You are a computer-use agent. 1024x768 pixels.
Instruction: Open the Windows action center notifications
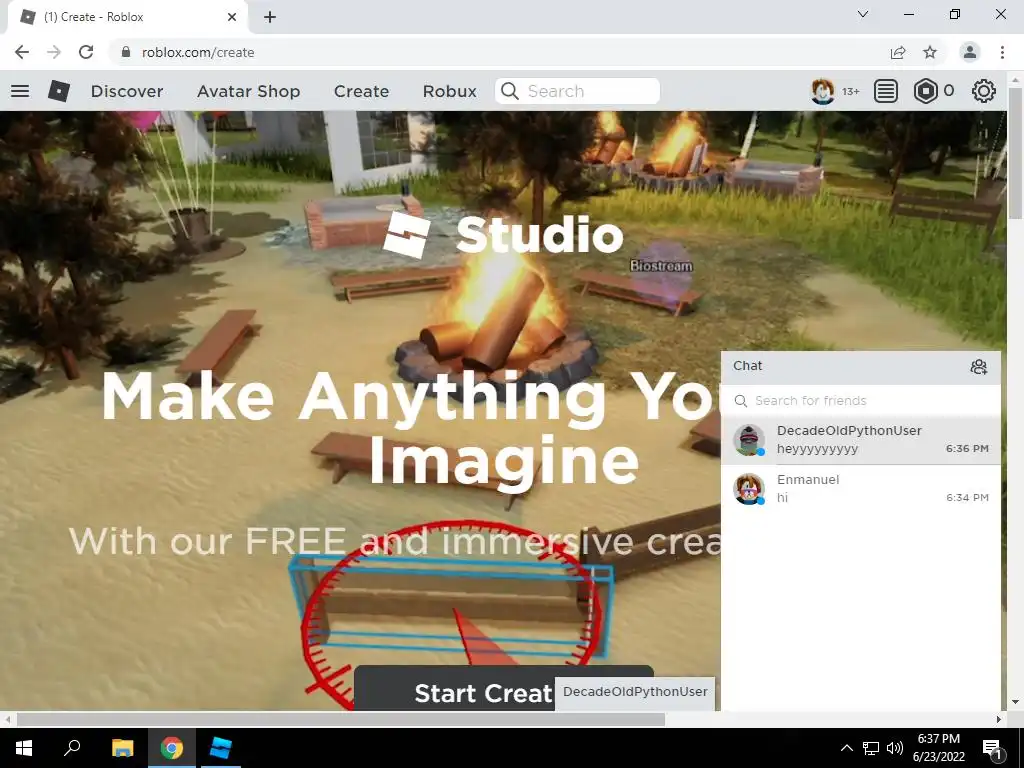(992, 748)
